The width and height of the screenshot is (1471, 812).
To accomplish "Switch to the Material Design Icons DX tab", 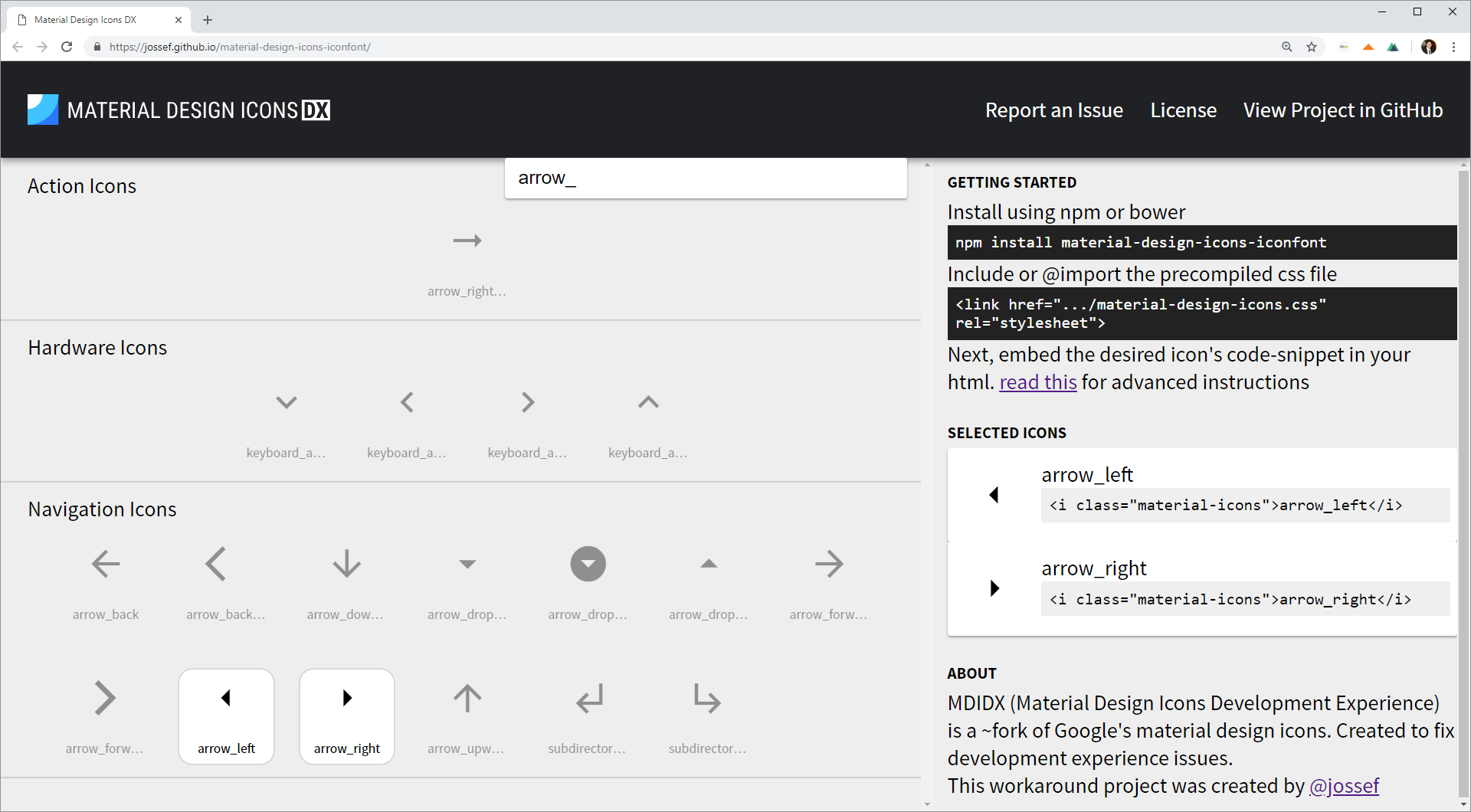I will [98, 20].
